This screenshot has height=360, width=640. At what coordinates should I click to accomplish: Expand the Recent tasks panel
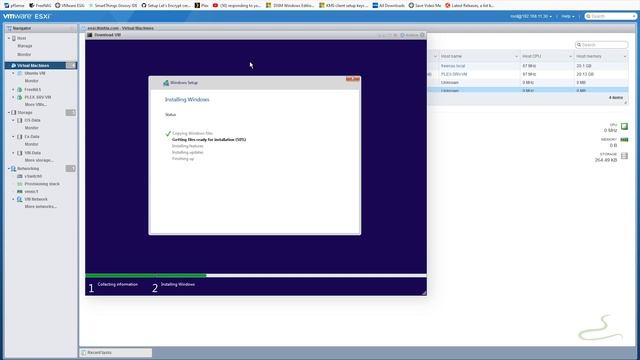[x=116, y=353]
